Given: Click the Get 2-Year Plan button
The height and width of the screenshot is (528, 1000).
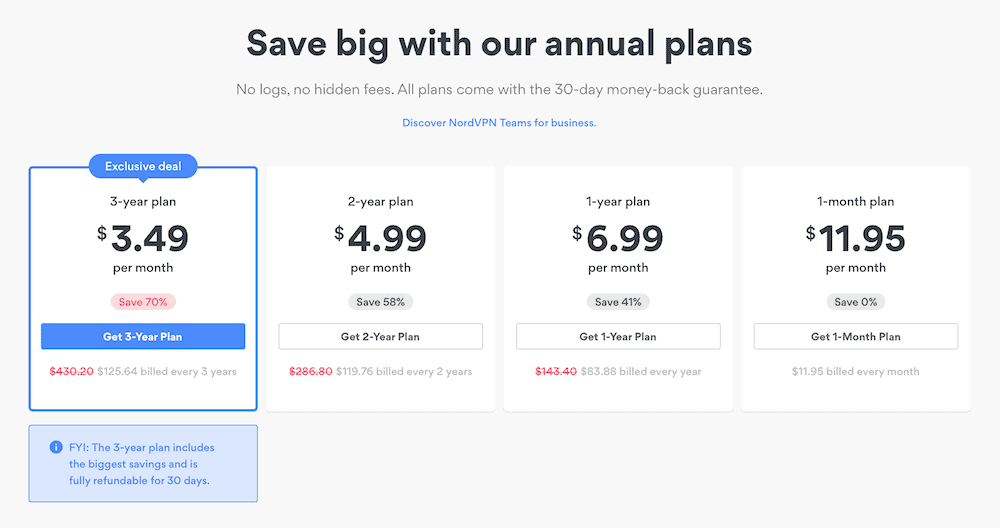Looking at the screenshot, I should (x=380, y=337).
